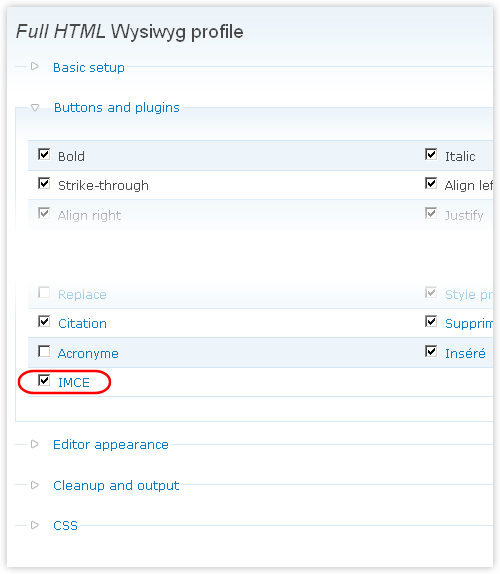Click the Citation label text
Image resolution: width=500 pixels, height=574 pixels.
tap(82, 324)
